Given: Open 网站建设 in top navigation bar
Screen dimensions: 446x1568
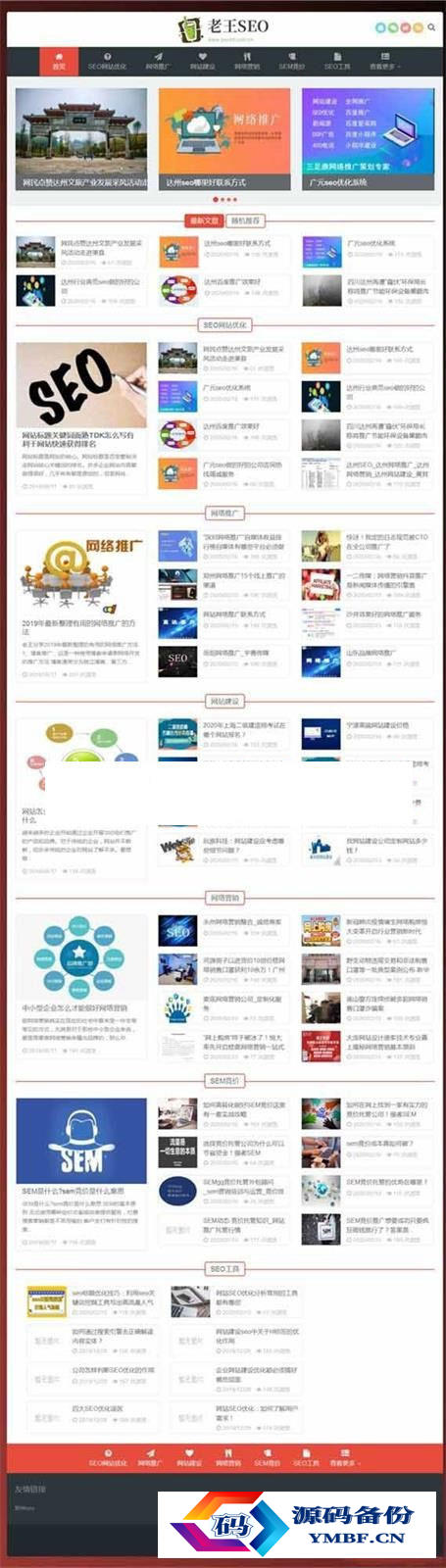Looking at the screenshot, I should (202, 61).
